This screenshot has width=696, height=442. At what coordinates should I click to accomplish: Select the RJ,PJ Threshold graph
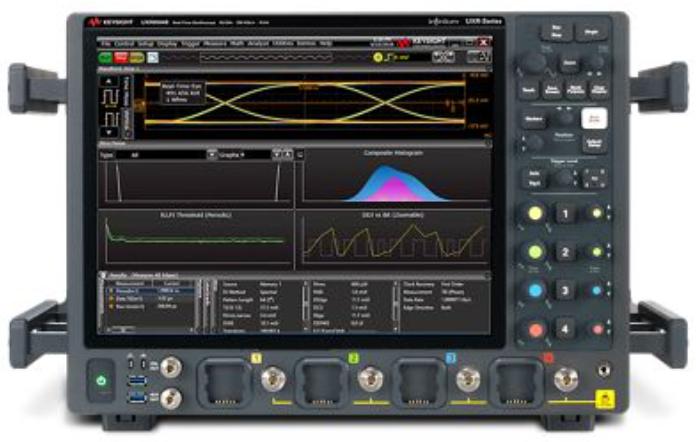[x=195, y=240]
